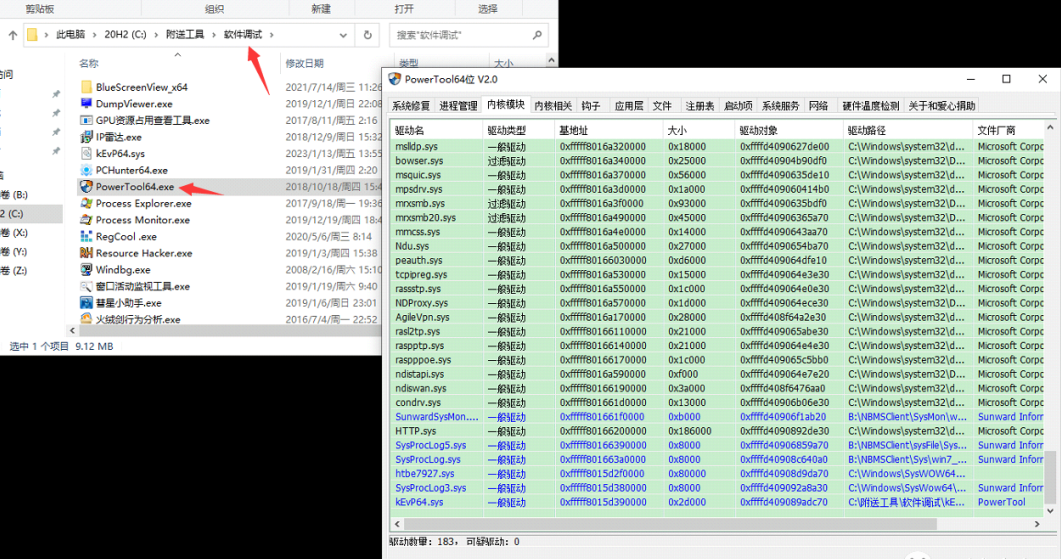This screenshot has height=559, width=1061.
Task: Expand the address bar history dropdown
Action: (345, 34)
